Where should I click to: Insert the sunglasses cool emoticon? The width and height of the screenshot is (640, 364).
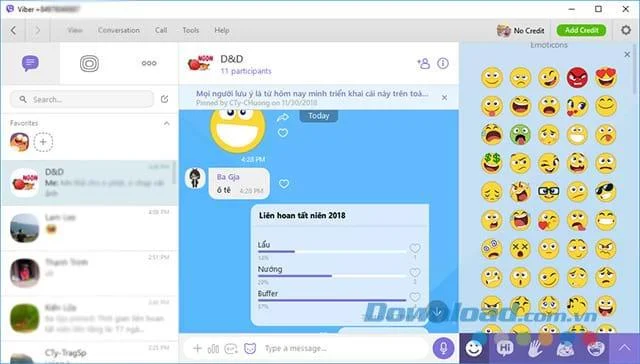click(606, 191)
